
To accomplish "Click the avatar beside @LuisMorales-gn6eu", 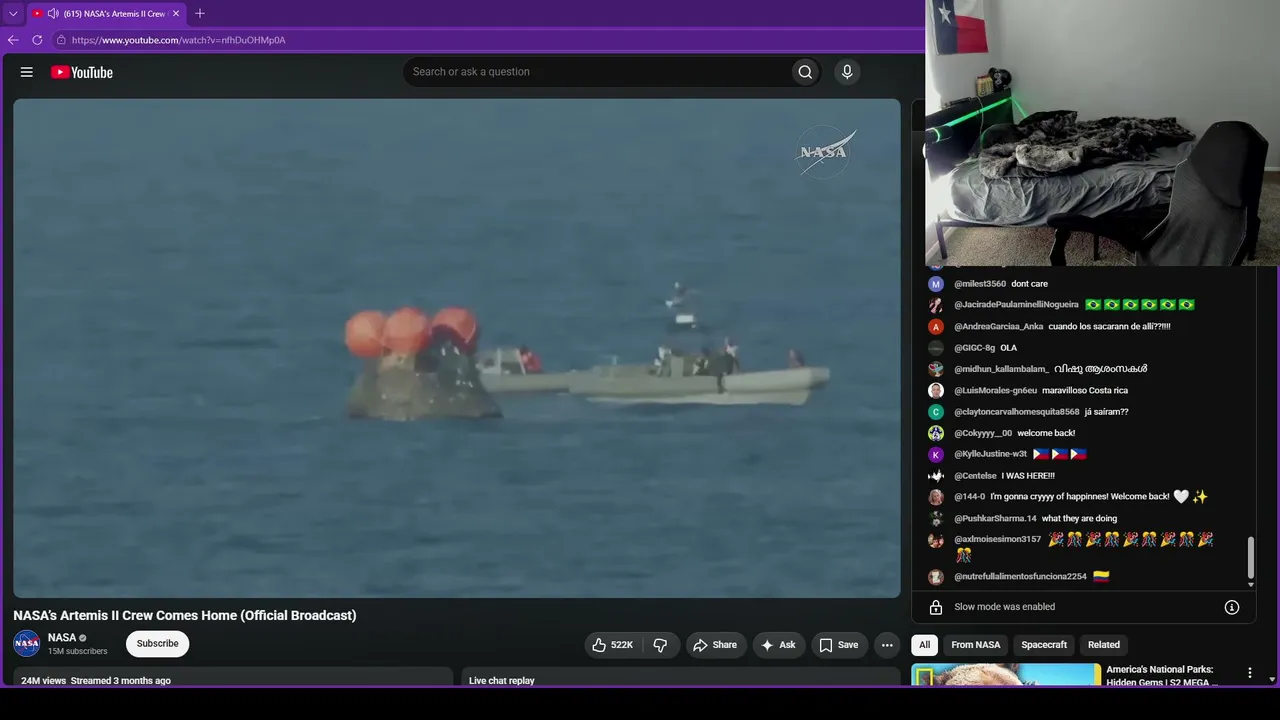I will point(936,391).
